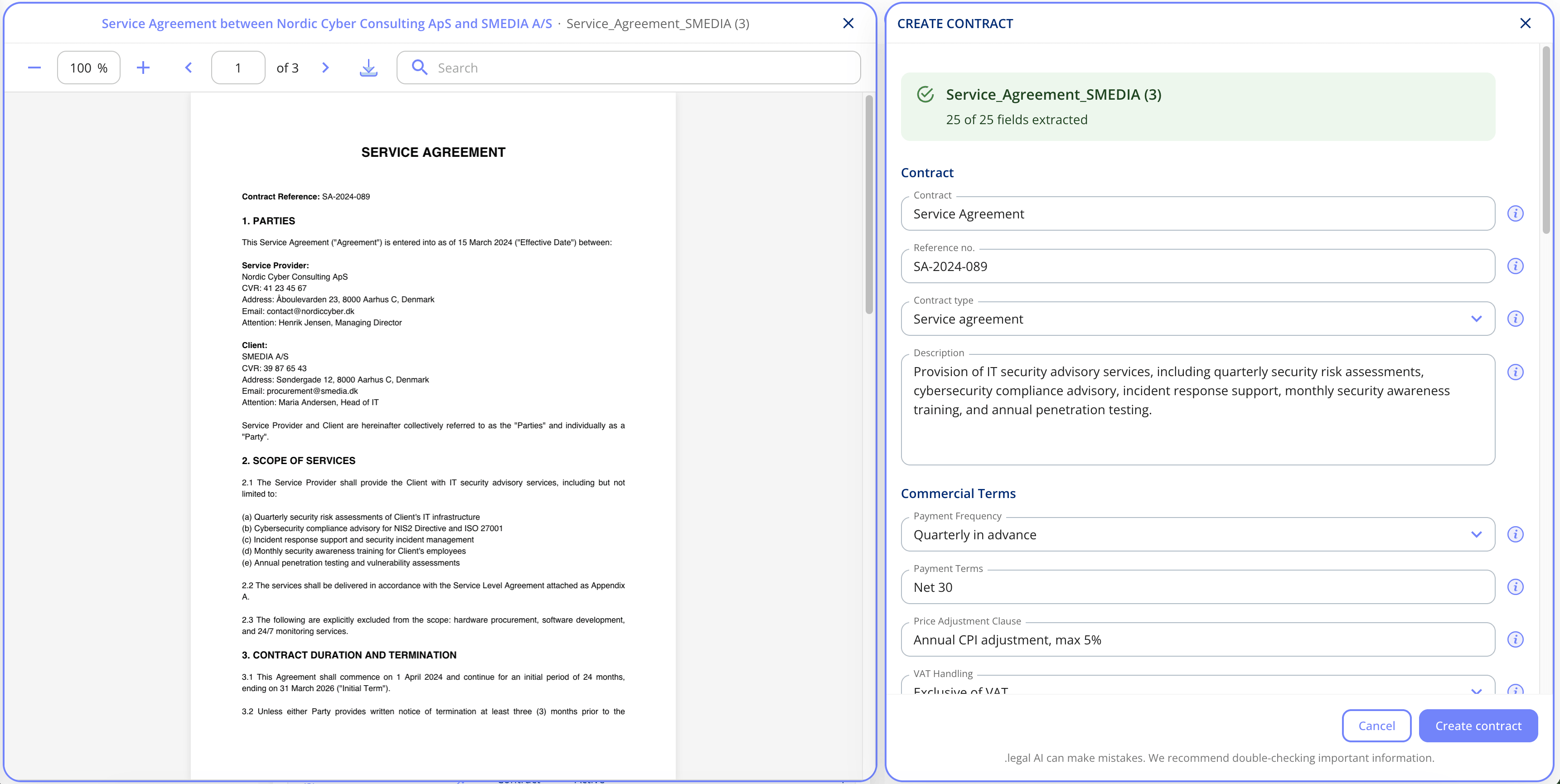Open info icon for Payment Frequency
The height and width of the screenshot is (784, 1560).
(1515, 535)
